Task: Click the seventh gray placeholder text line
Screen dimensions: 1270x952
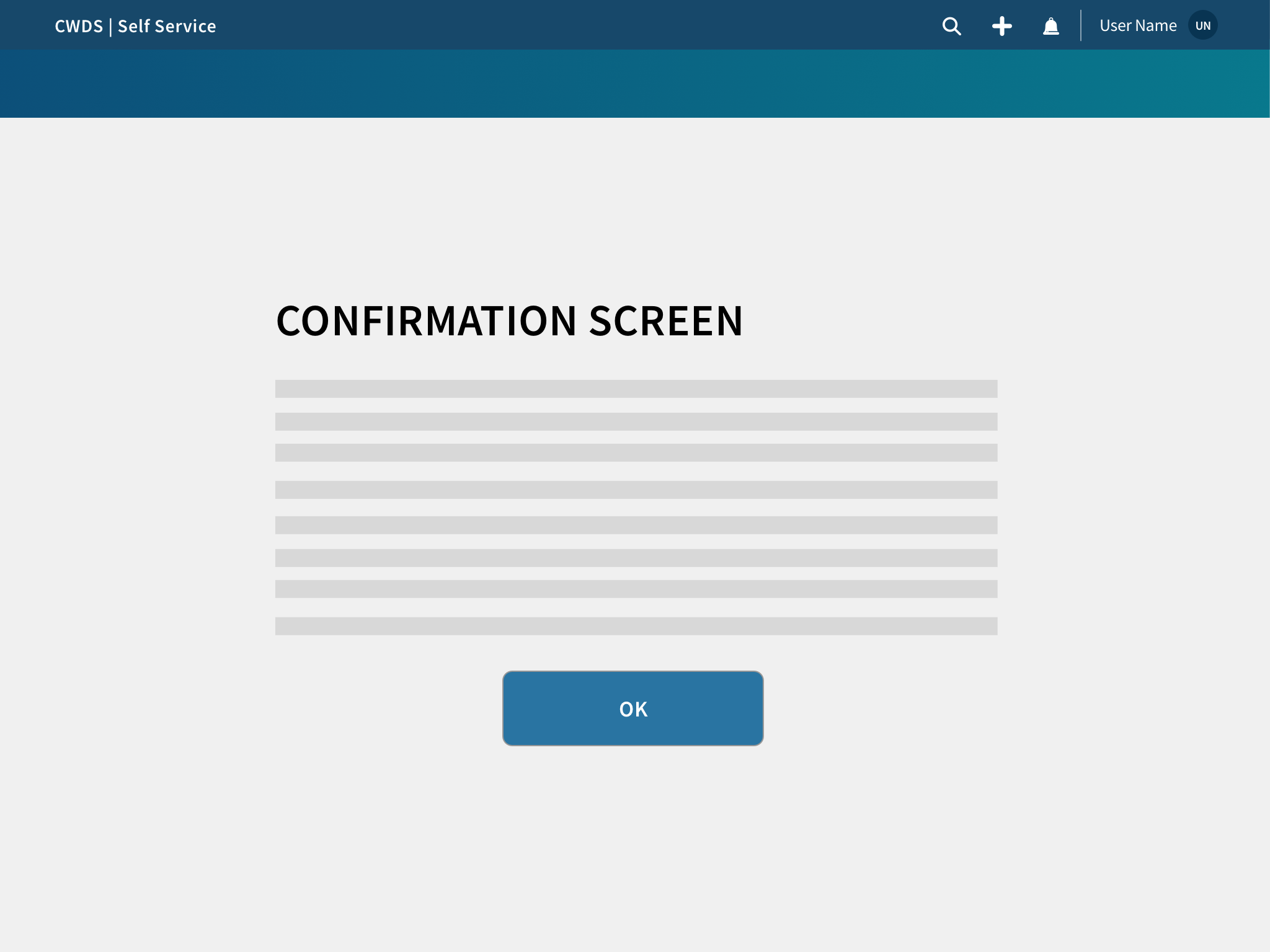Action: 636,589
